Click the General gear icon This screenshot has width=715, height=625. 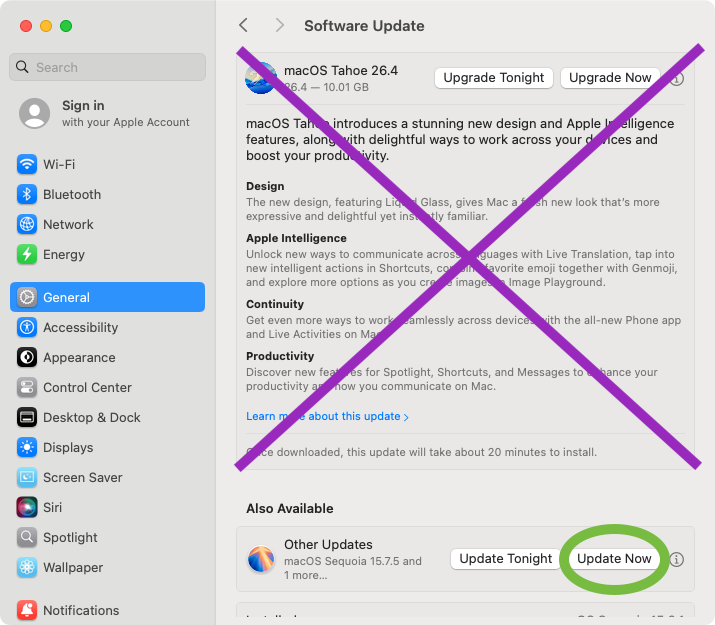[x=27, y=297]
